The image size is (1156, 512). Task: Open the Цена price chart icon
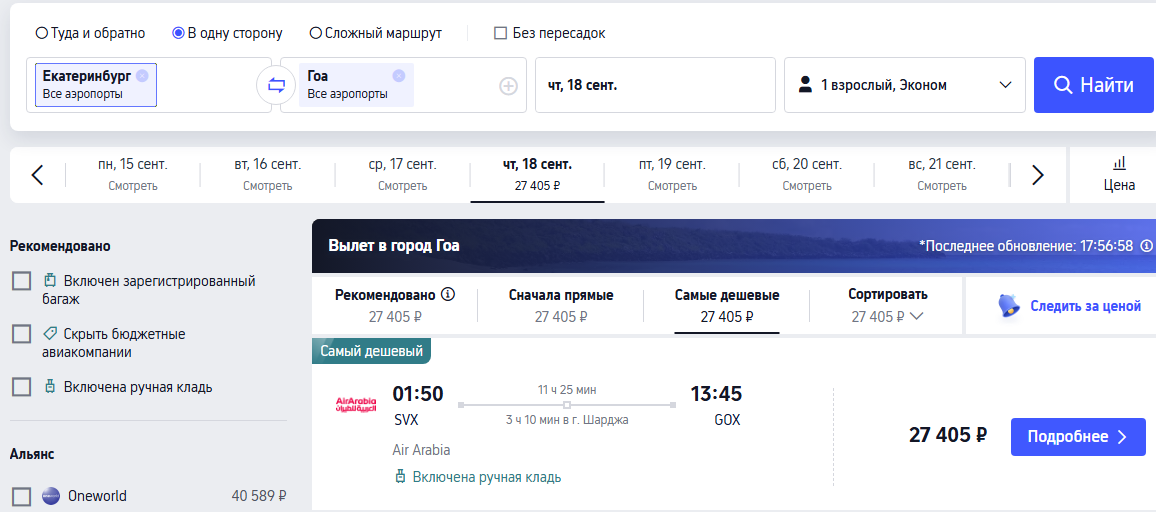pyautogui.click(x=1119, y=162)
